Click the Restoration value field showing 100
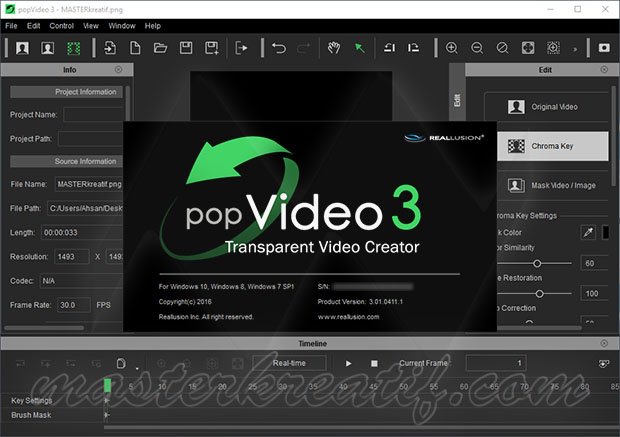The width and height of the screenshot is (620, 437). click(594, 293)
